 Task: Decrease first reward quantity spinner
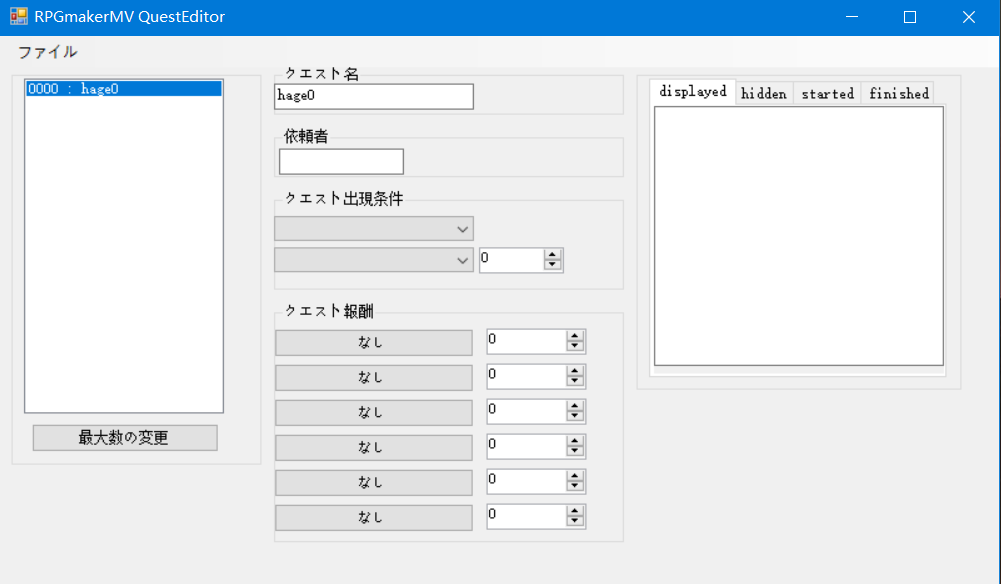(x=575, y=347)
